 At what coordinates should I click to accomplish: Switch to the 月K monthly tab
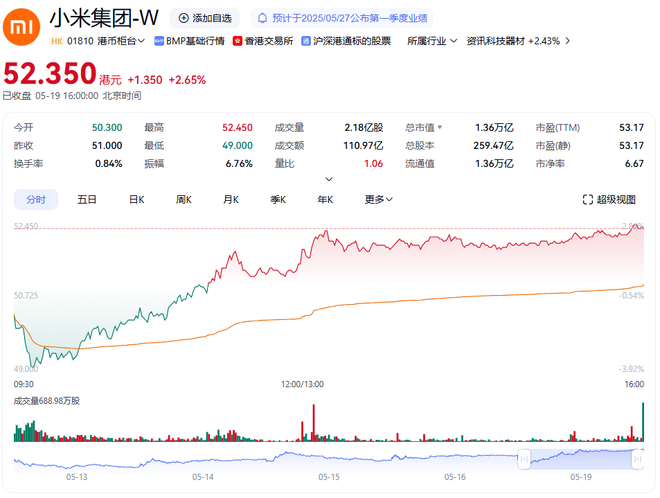[231, 200]
